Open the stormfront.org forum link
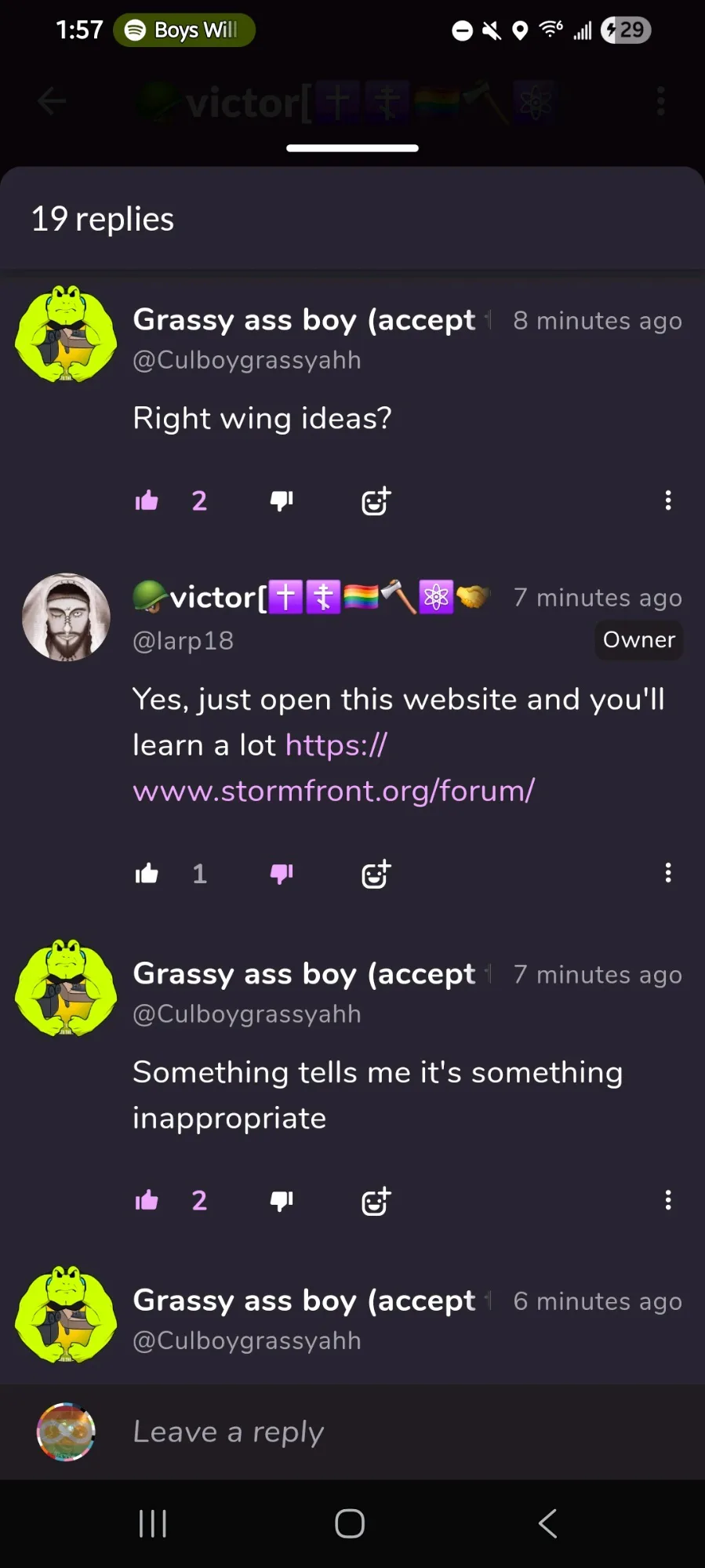Image resolution: width=705 pixels, height=1568 pixels. point(334,768)
